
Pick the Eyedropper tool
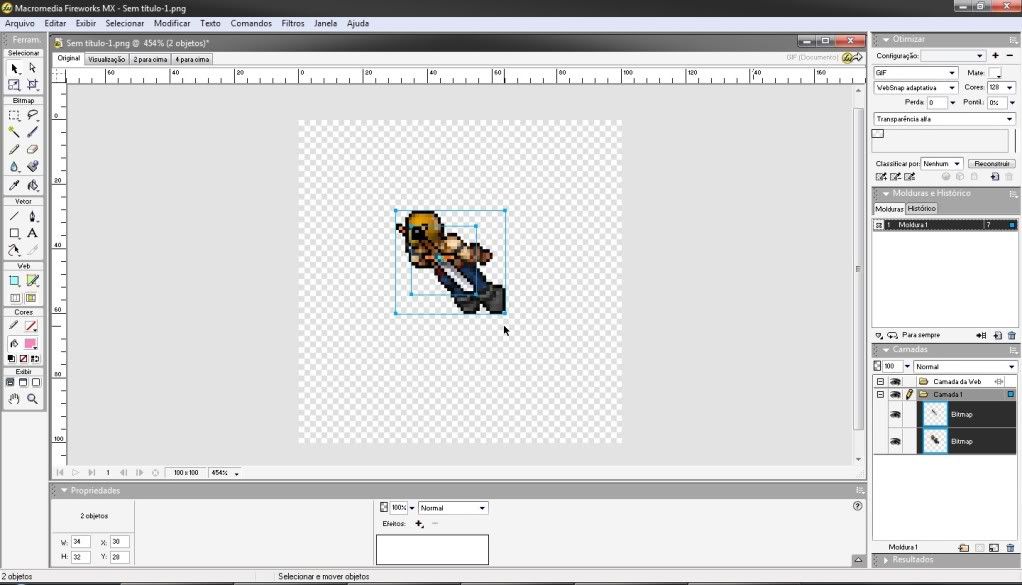(14, 185)
